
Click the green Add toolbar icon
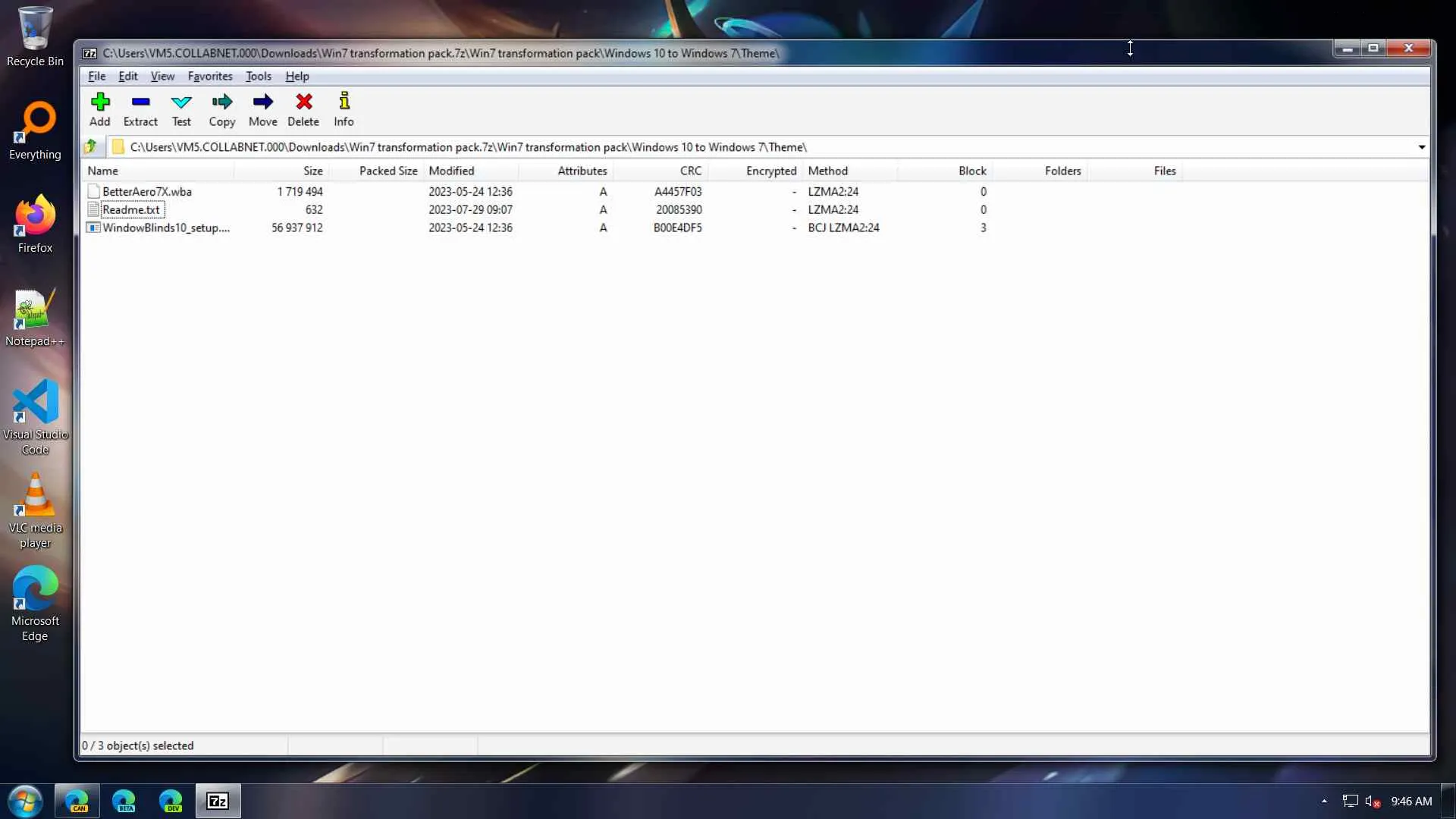(99, 109)
